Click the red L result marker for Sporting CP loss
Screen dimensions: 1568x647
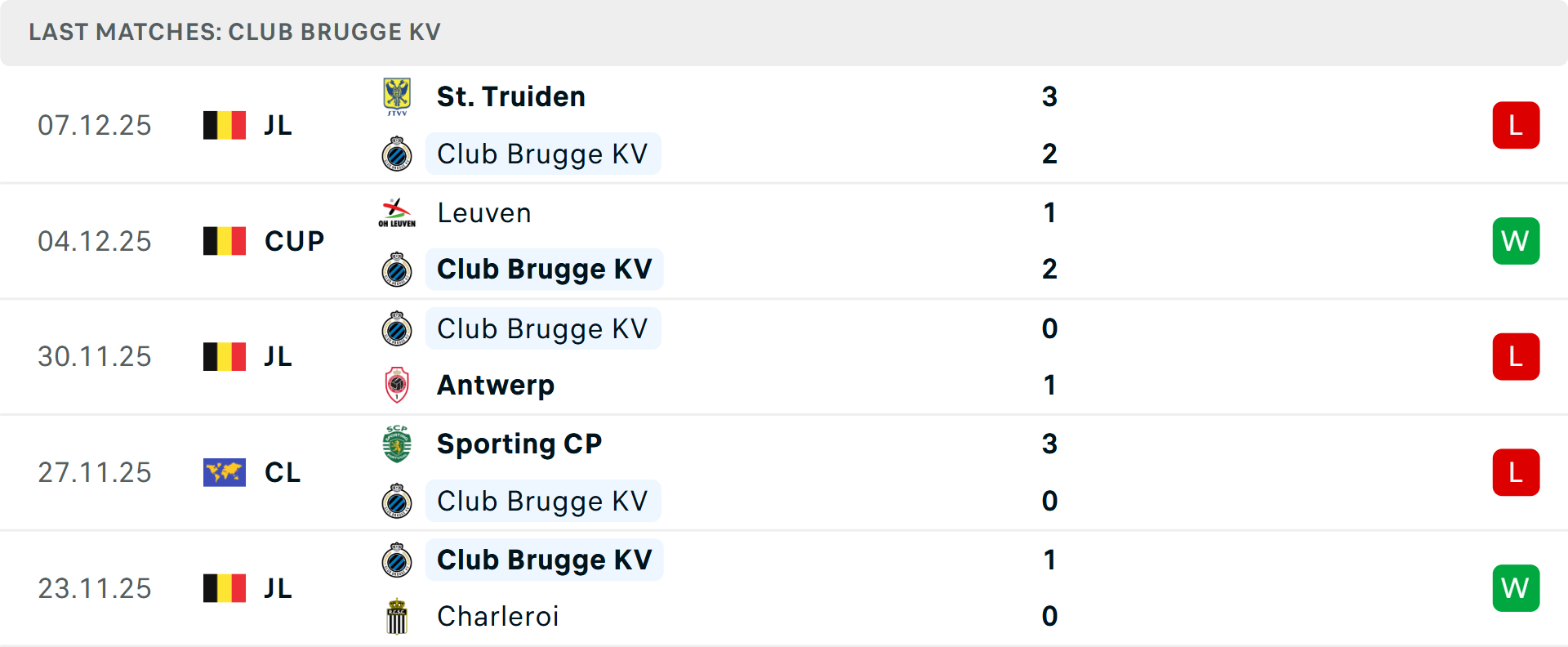1516,472
